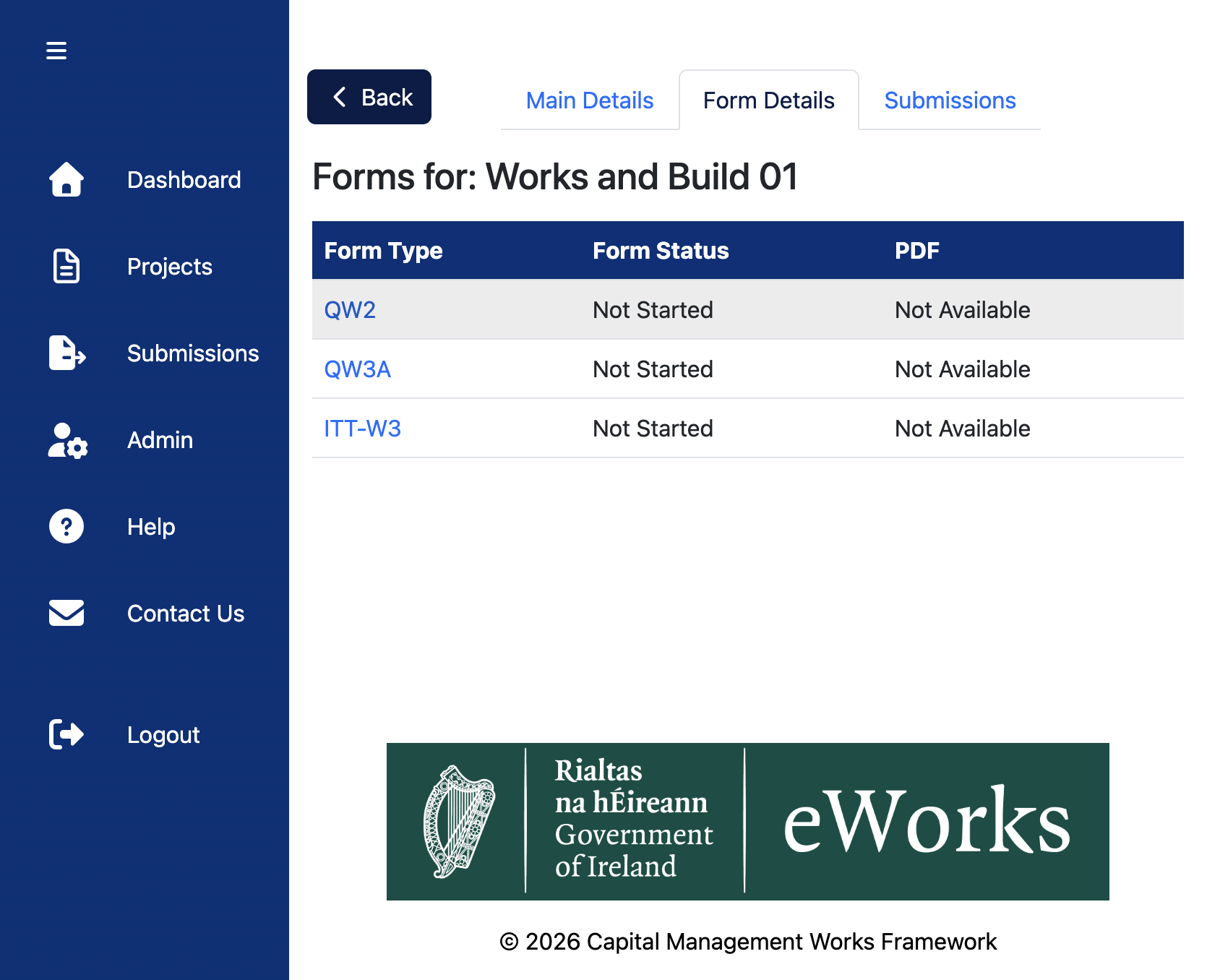Click the Logout arrow icon
Viewport: 1207px width, 980px height.
(x=66, y=734)
